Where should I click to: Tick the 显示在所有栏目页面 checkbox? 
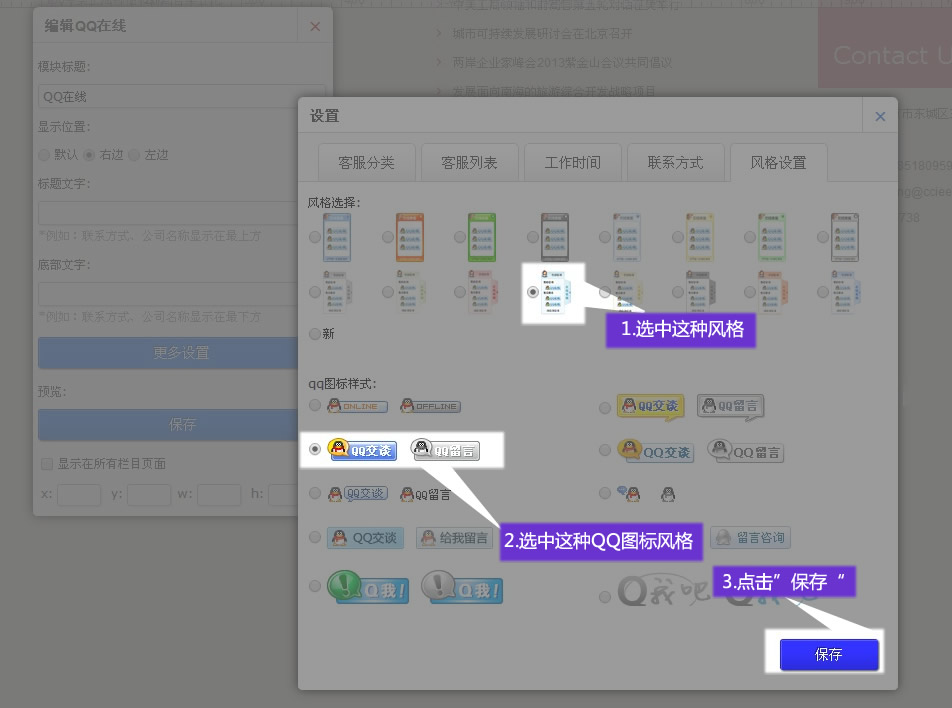[x=47, y=464]
